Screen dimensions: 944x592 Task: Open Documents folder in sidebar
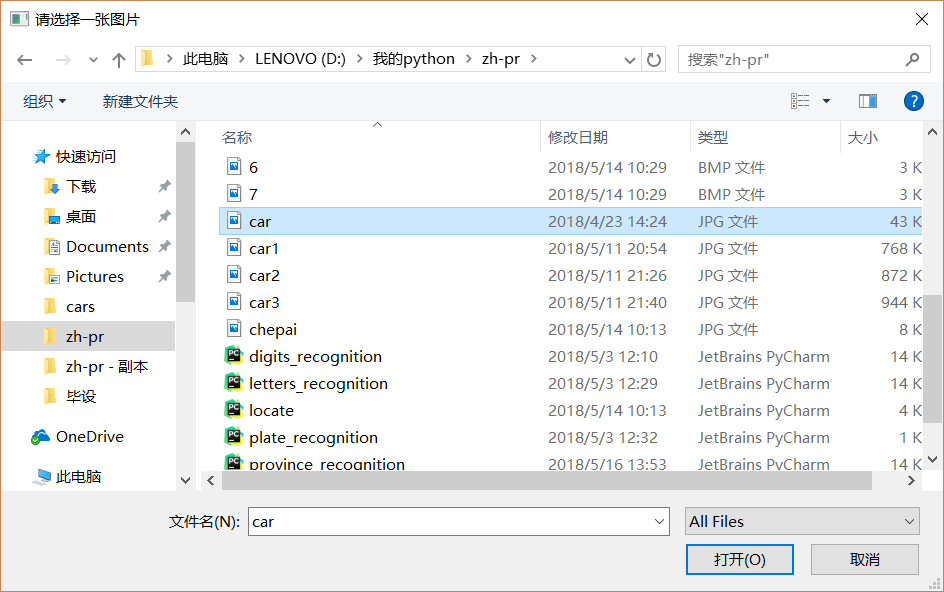[107, 247]
